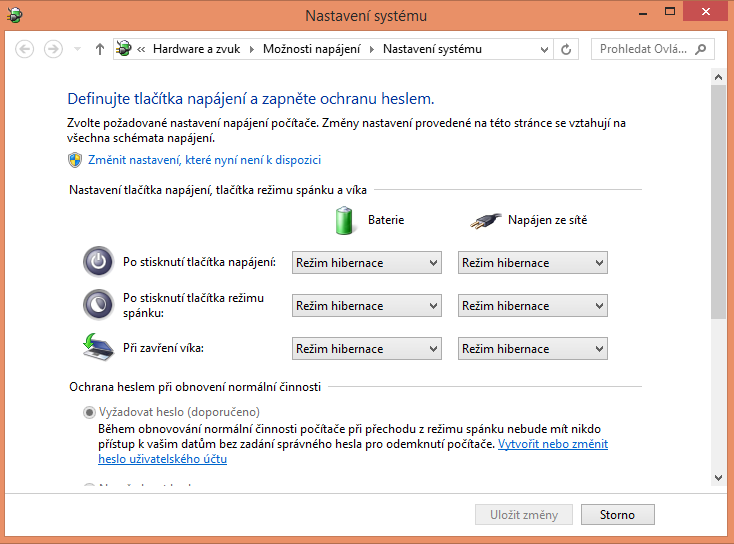Select the 'Vyžadovat heslo (doporučeno)' radio button

88,412
